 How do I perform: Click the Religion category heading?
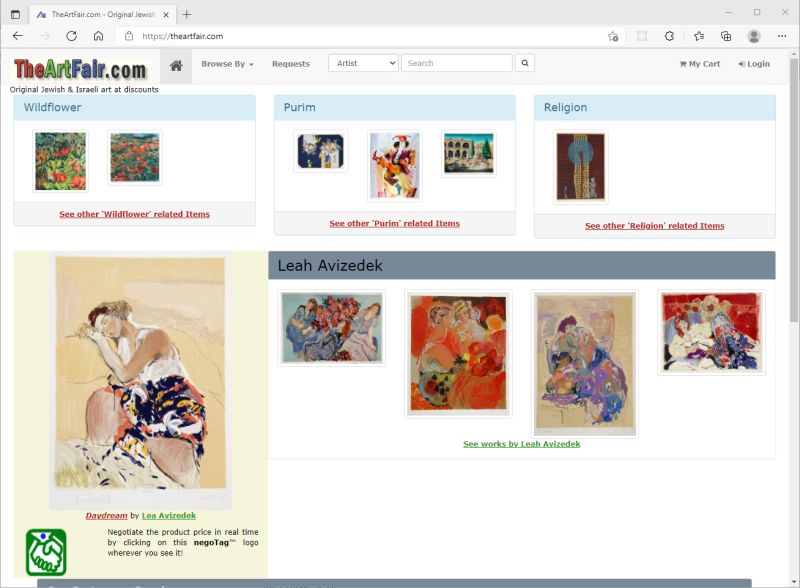(565, 107)
